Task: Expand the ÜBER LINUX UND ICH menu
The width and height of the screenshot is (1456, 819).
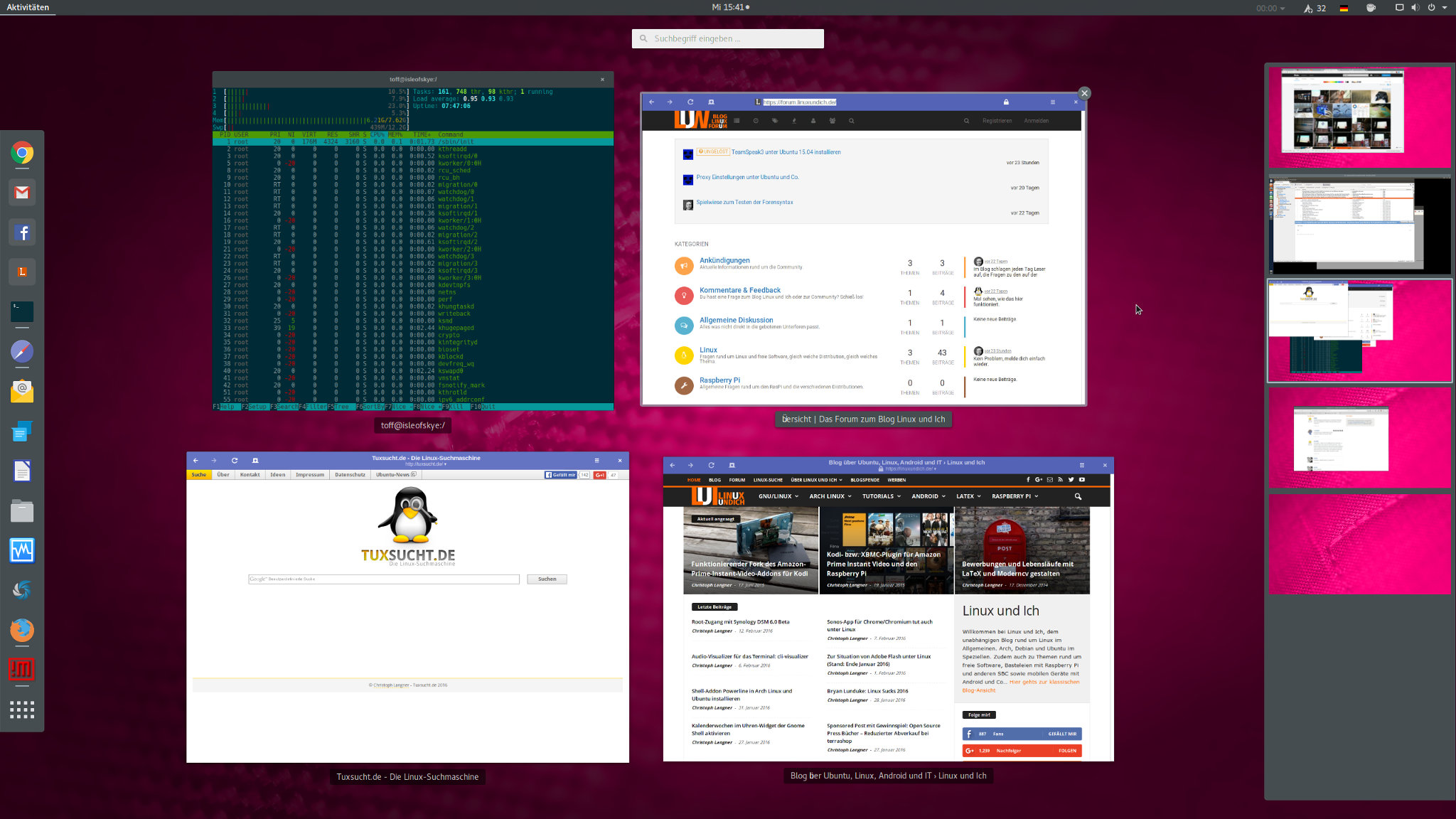Action: pyautogui.click(x=813, y=480)
